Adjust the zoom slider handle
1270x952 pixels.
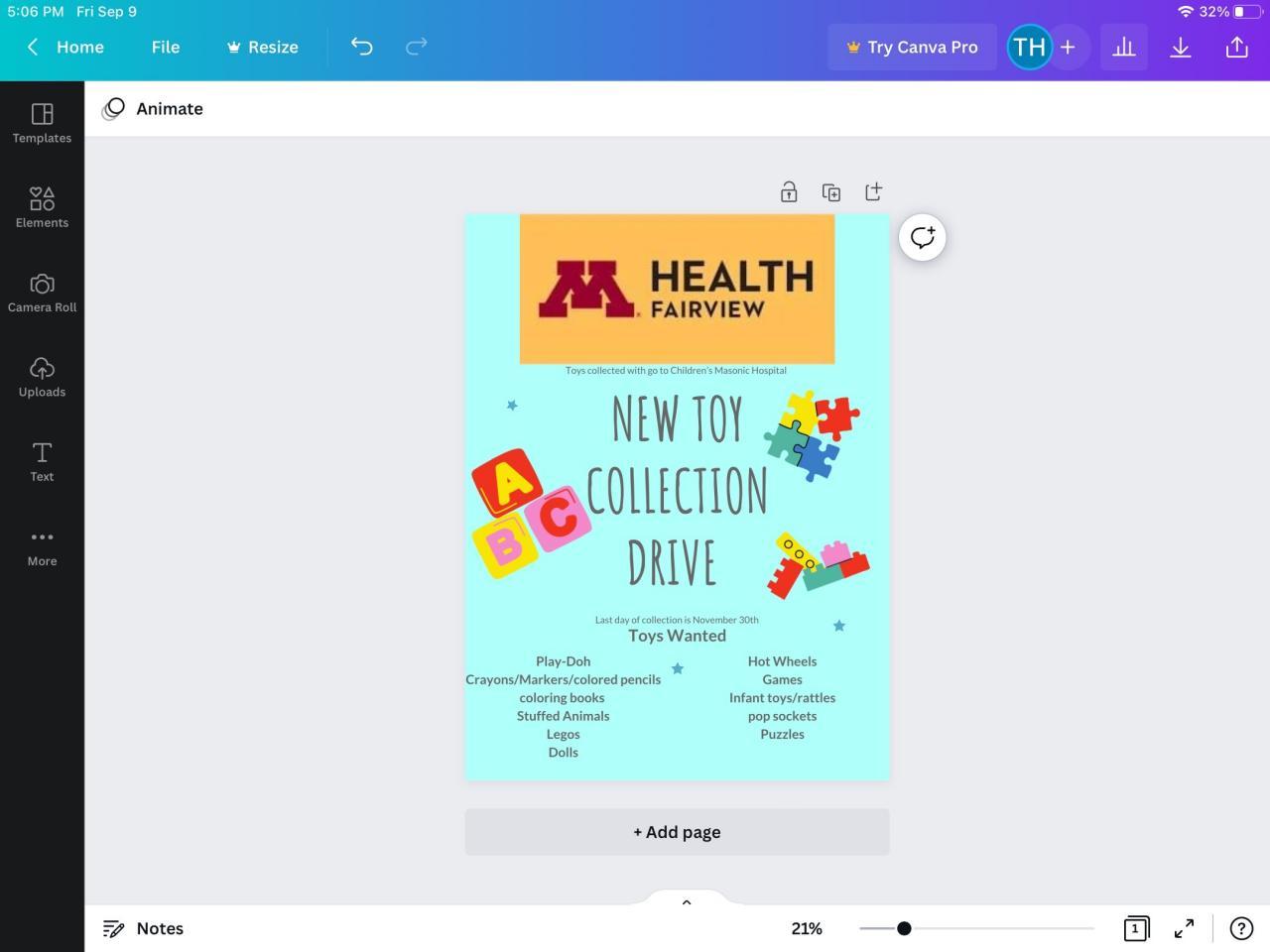(904, 928)
